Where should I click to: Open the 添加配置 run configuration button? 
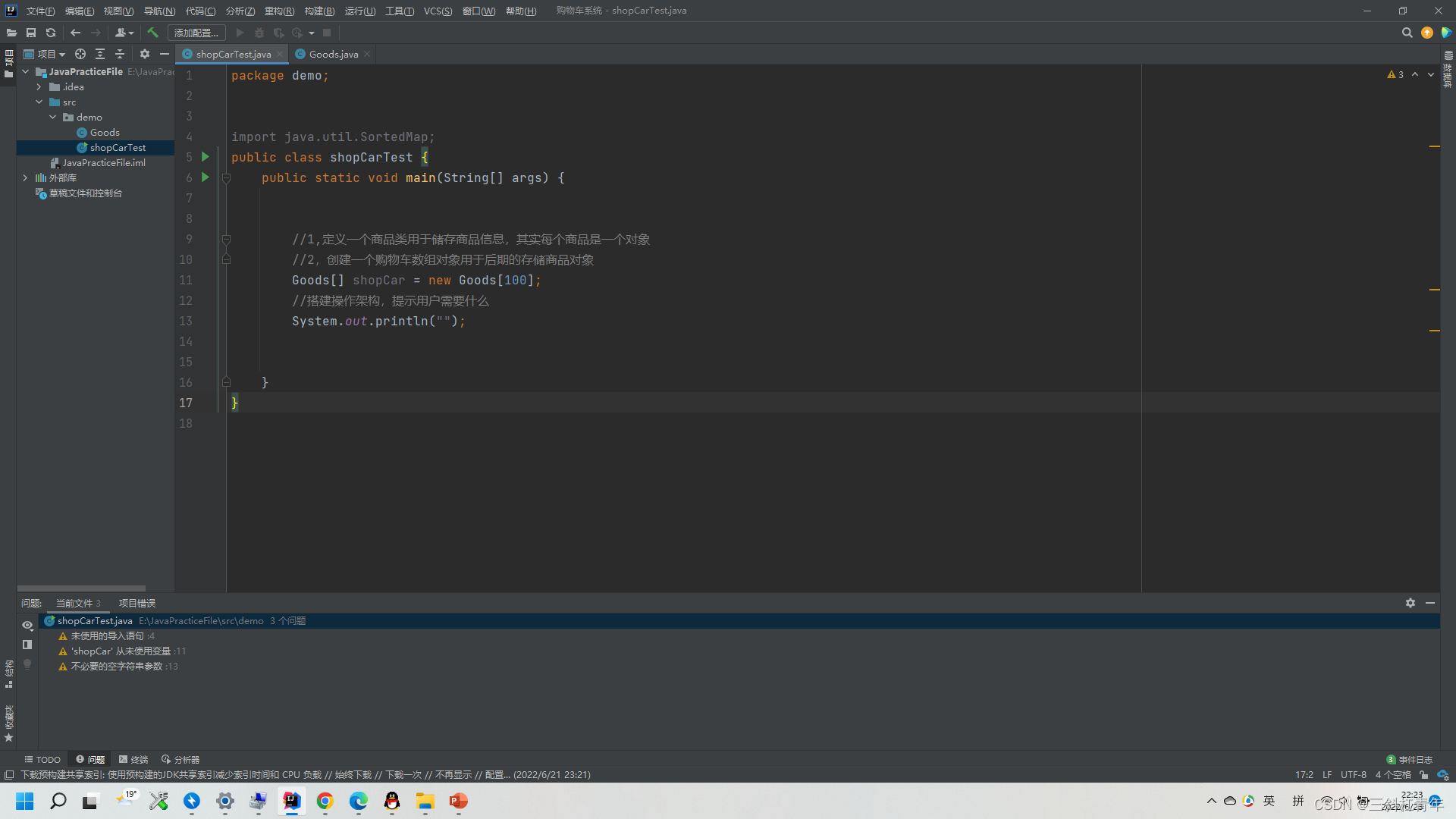point(196,33)
